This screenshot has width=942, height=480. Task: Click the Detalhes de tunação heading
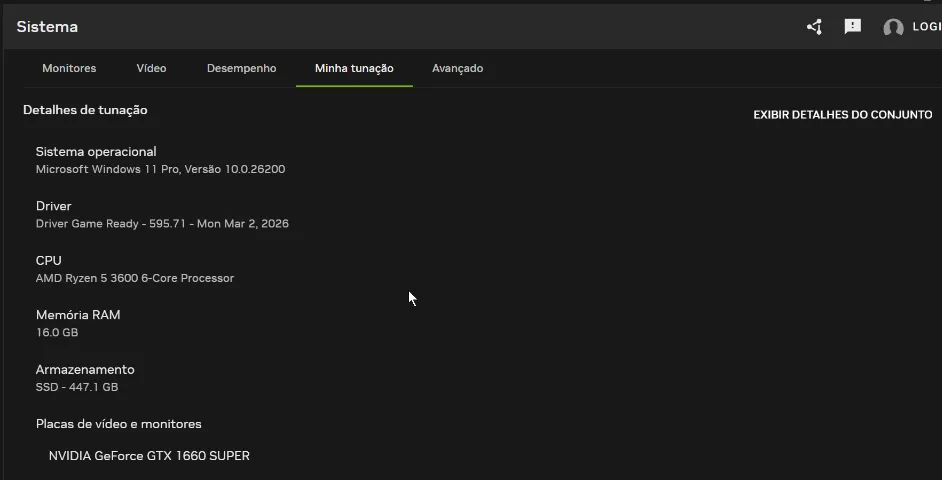coord(85,110)
